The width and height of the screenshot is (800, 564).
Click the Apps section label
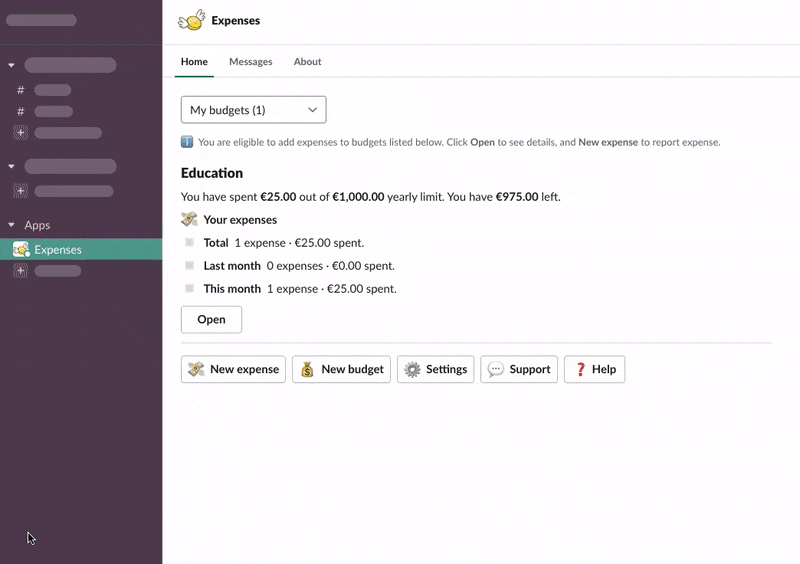point(37,225)
